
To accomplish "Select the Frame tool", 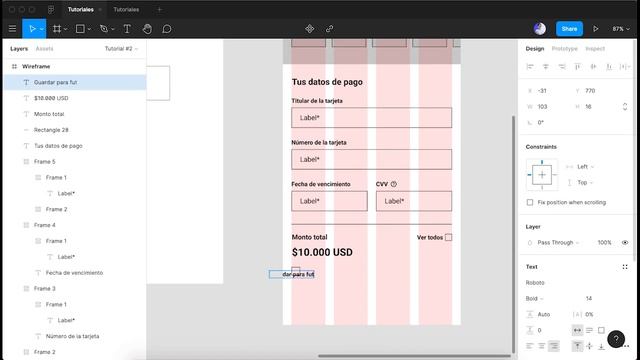I will click(57, 29).
